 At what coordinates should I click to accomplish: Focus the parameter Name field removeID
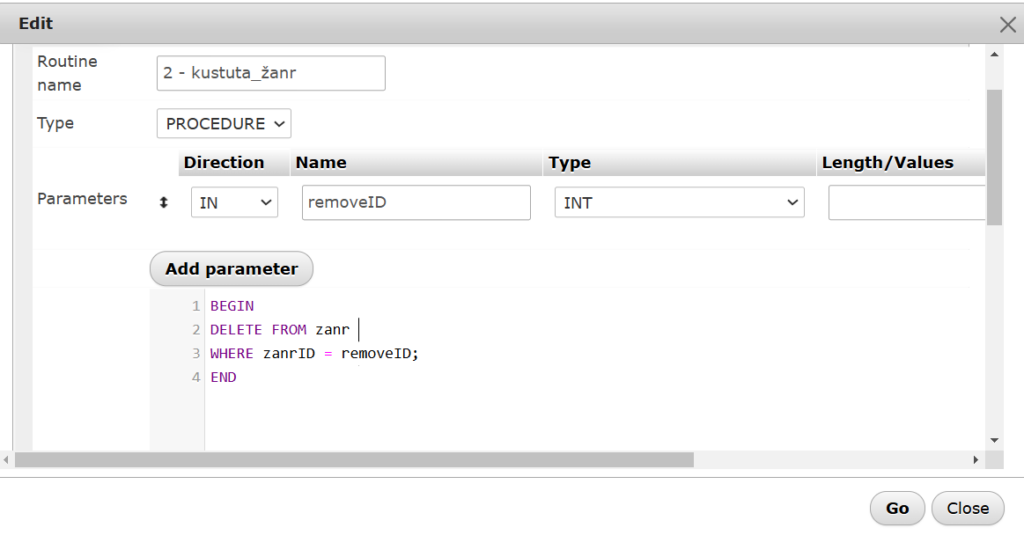tap(415, 202)
